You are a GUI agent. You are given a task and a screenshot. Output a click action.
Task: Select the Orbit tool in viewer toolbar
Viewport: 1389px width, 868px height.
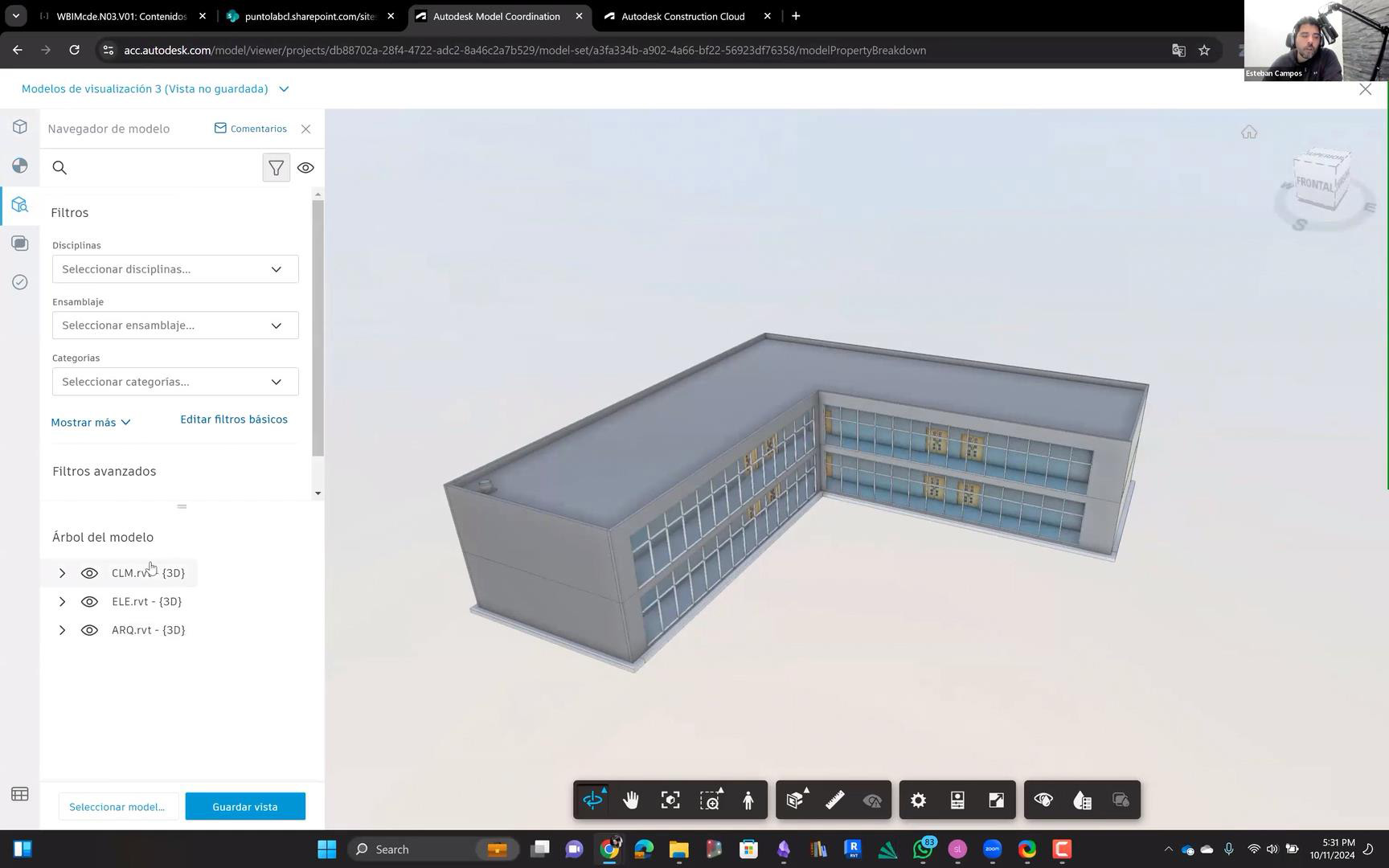tap(592, 800)
